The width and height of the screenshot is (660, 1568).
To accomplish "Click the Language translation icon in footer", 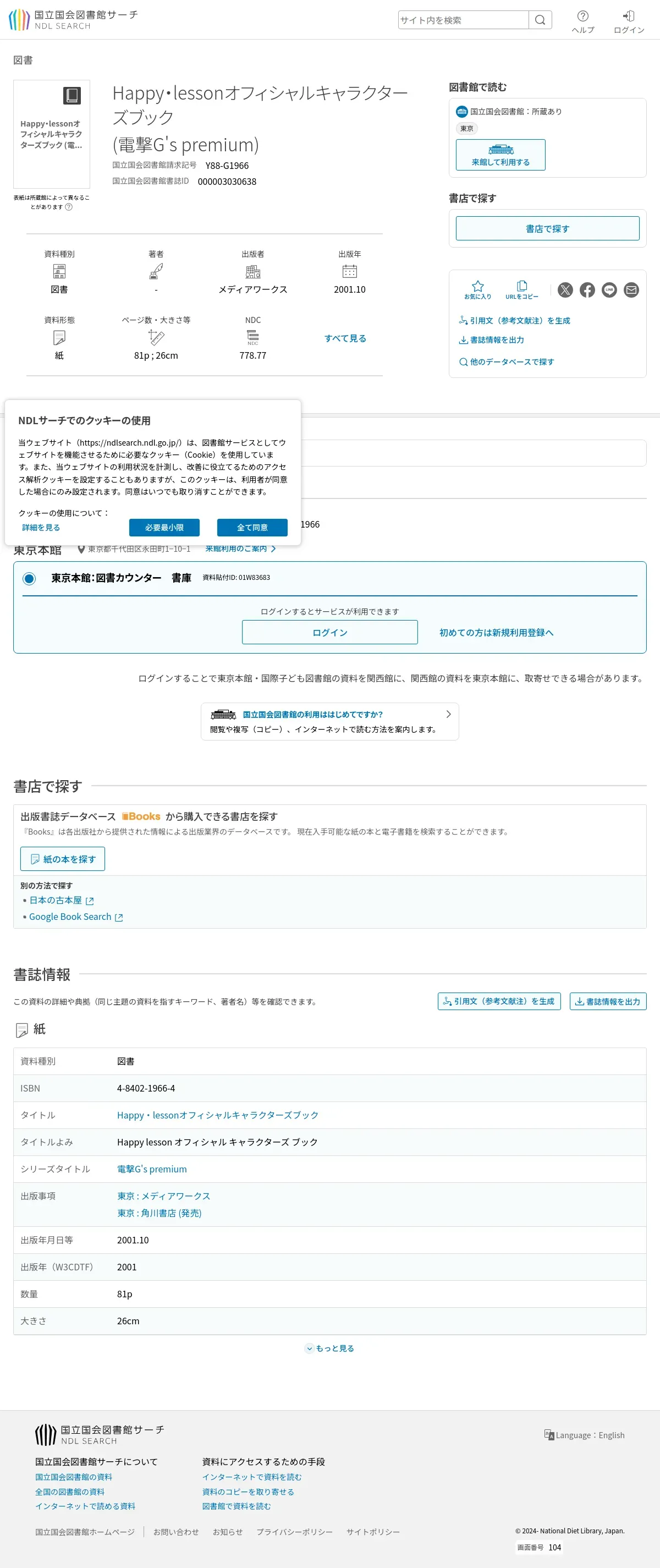I will (549, 1435).
